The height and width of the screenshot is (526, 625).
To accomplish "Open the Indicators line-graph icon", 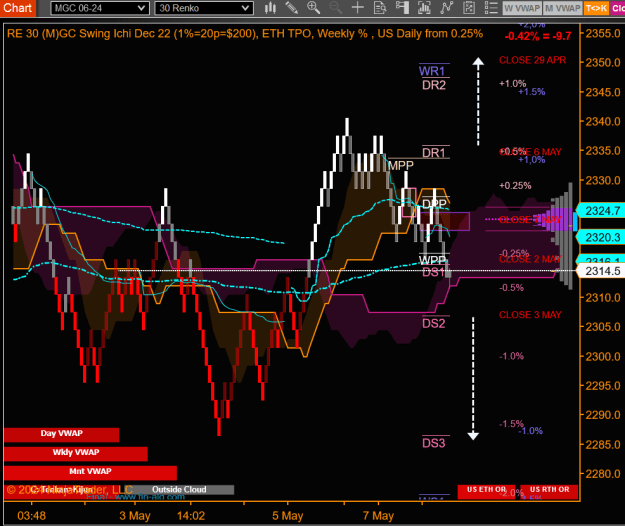I will pos(446,8).
